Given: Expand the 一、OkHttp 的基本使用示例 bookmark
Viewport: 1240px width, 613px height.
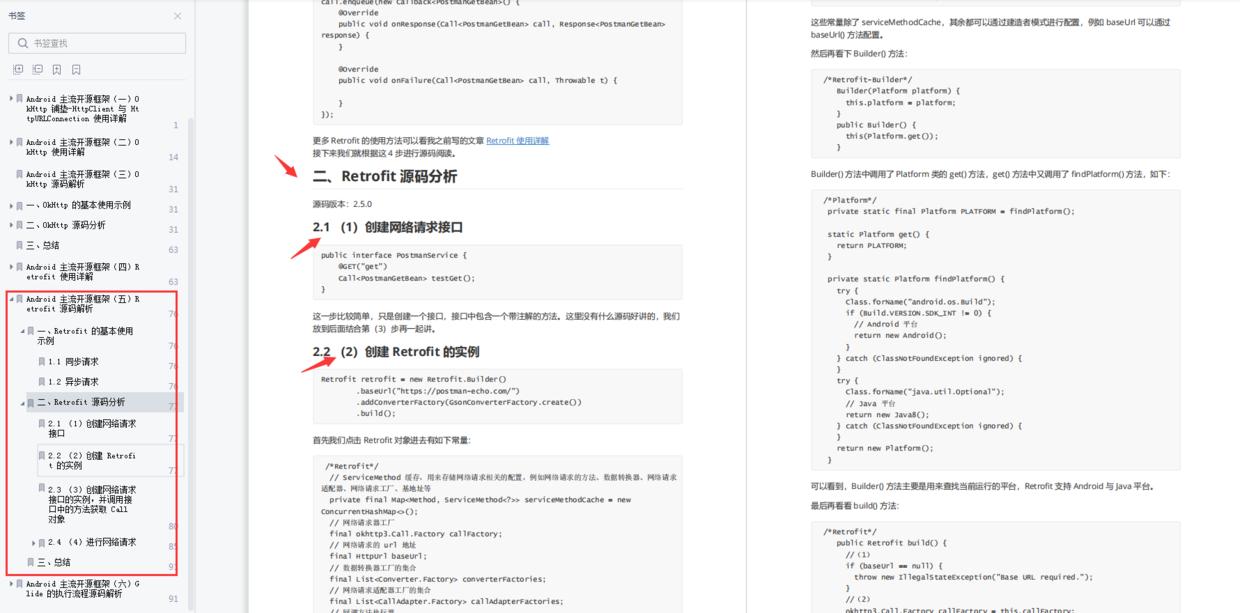Looking at the screenshot, I should pos(11,205).
